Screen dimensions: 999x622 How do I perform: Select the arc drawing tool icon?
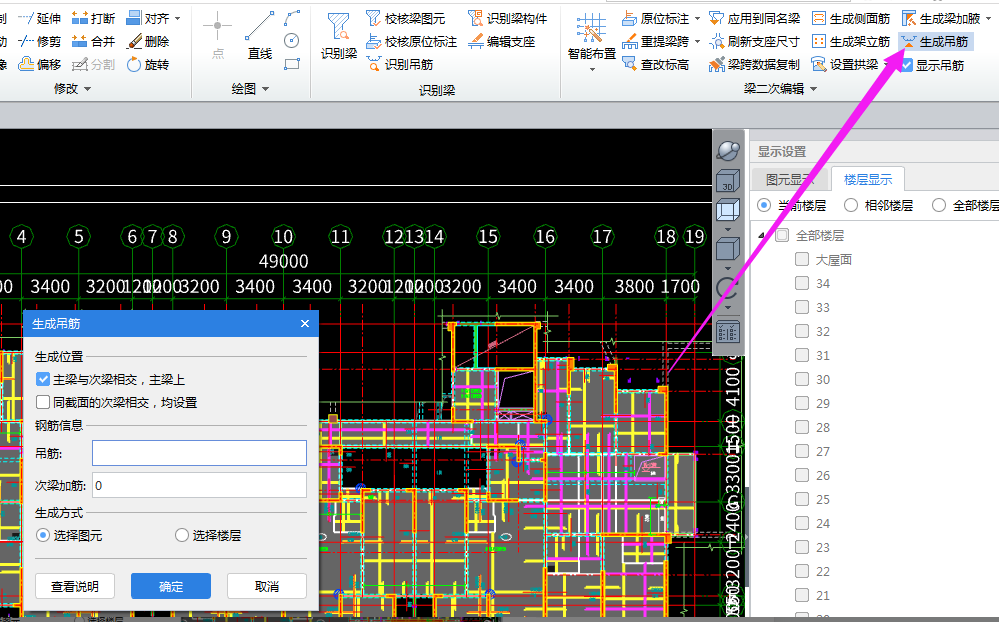(292, 18)
